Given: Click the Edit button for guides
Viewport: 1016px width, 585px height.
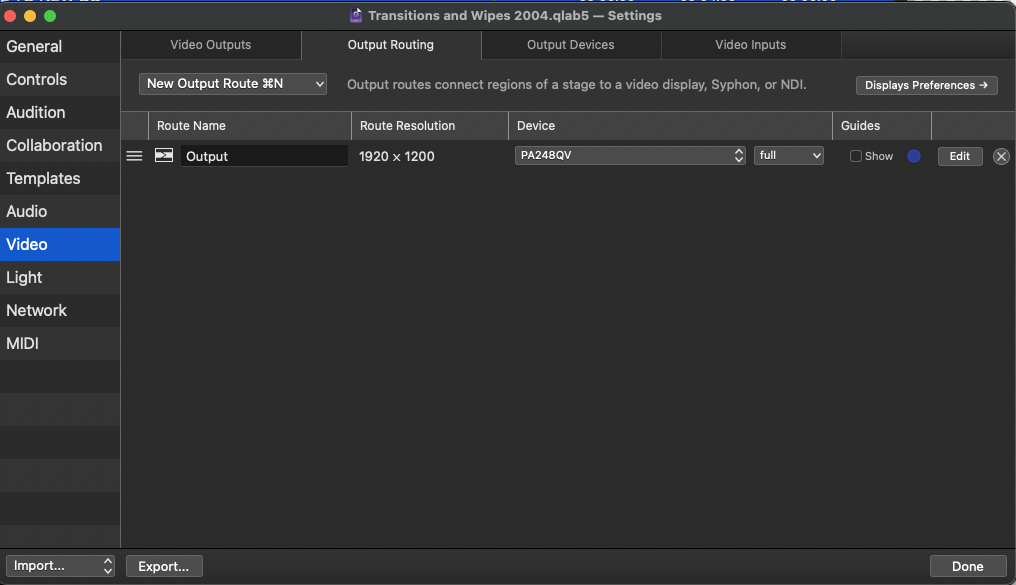Looking at the screenshot, I should point(959,156).
